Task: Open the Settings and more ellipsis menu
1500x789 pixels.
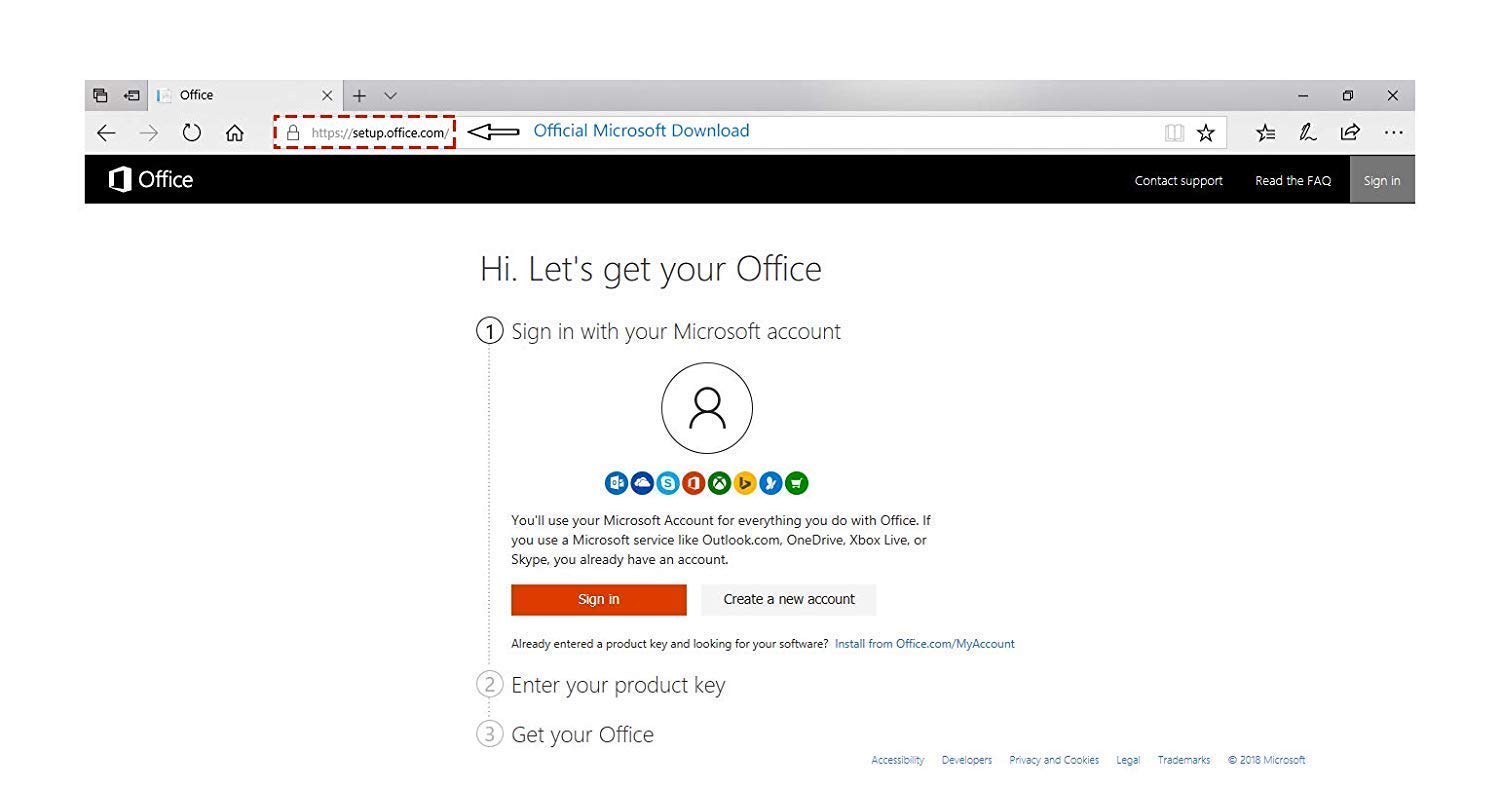Action: click(x=1393, y=133)
